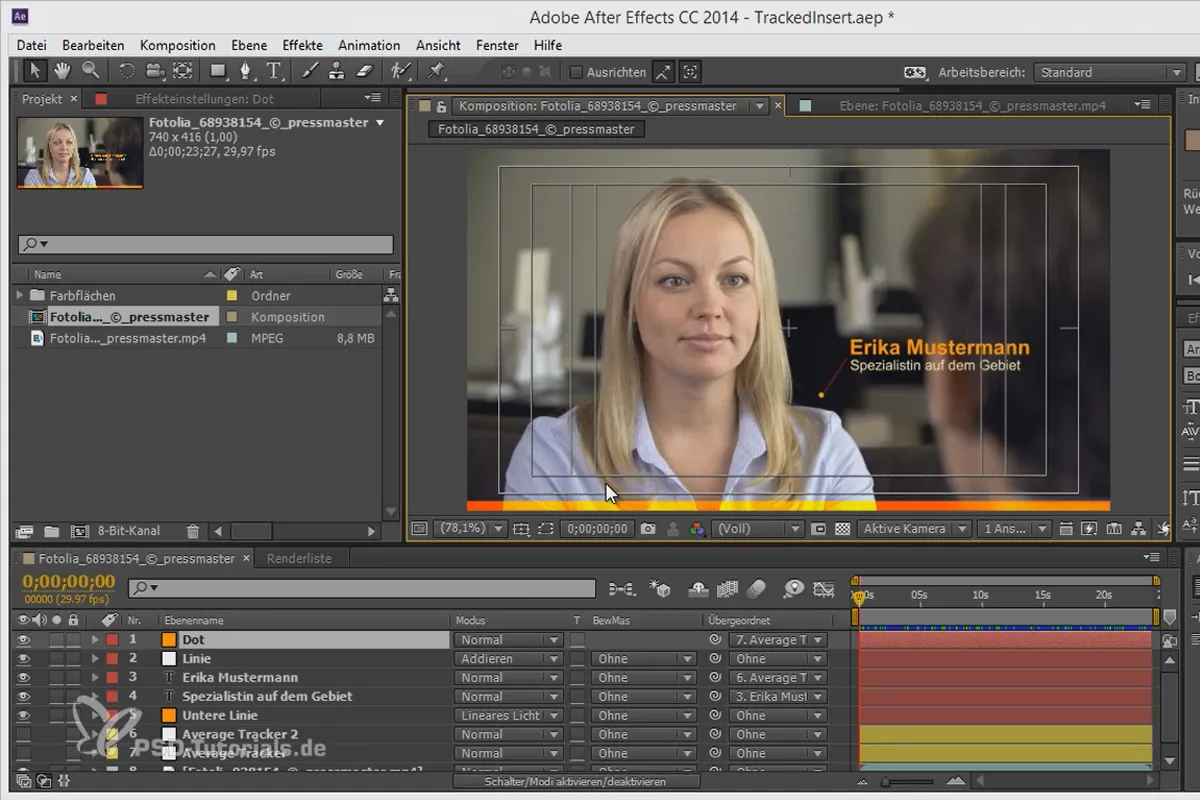Click the Composition mini-flowchart icon in timeline
The image size is (1200, 800).
(x=621, y=589)
